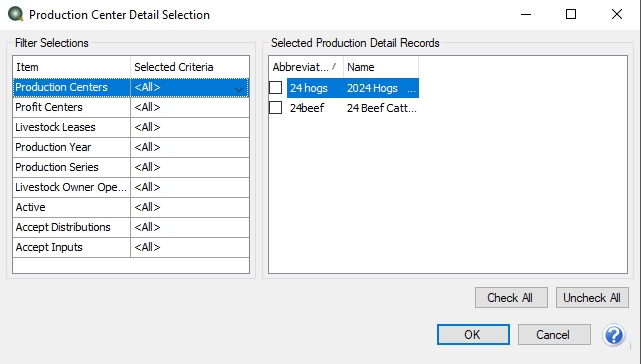
Task: Sort by the Abbreviation column header
Action: coord(306,67)
